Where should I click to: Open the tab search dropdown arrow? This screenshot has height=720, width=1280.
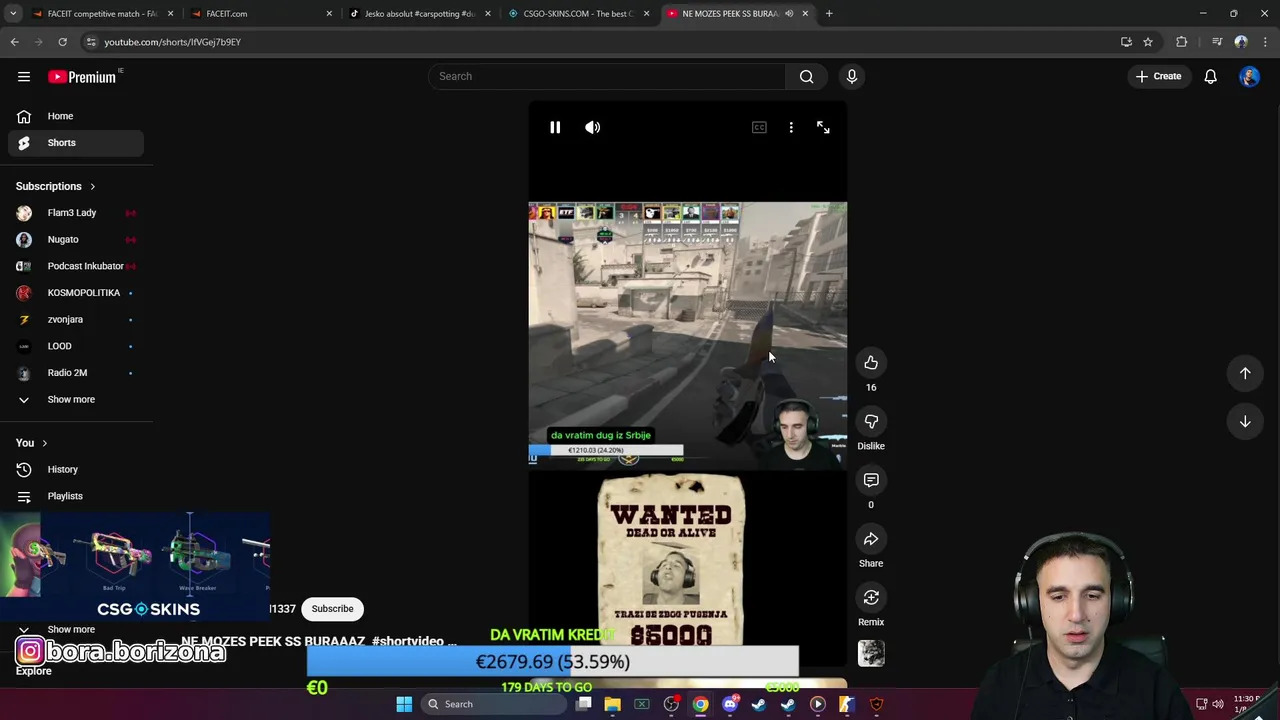click(13, 14)
